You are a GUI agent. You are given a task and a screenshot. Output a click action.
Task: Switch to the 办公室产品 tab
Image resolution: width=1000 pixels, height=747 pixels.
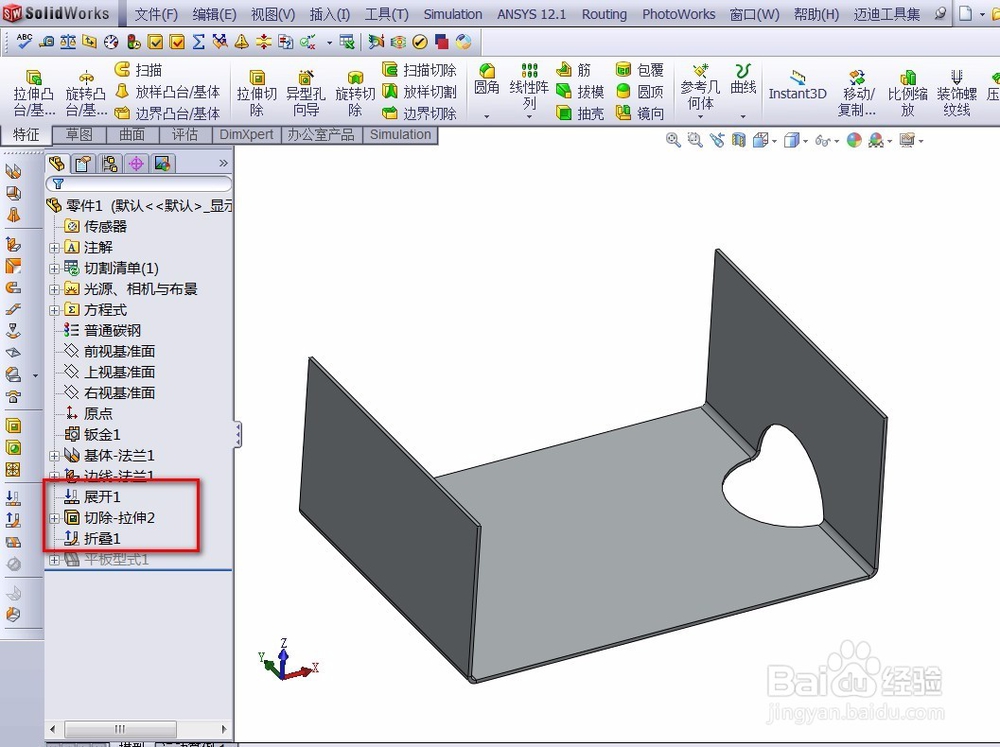(x=321, y=135)
